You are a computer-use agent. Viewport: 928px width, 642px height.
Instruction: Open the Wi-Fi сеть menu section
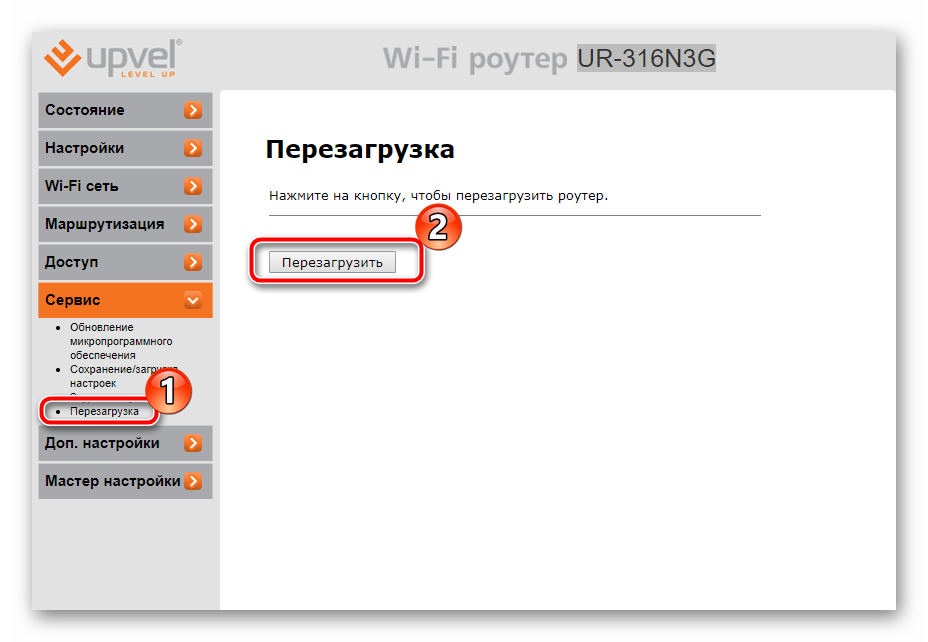[125, 186]
